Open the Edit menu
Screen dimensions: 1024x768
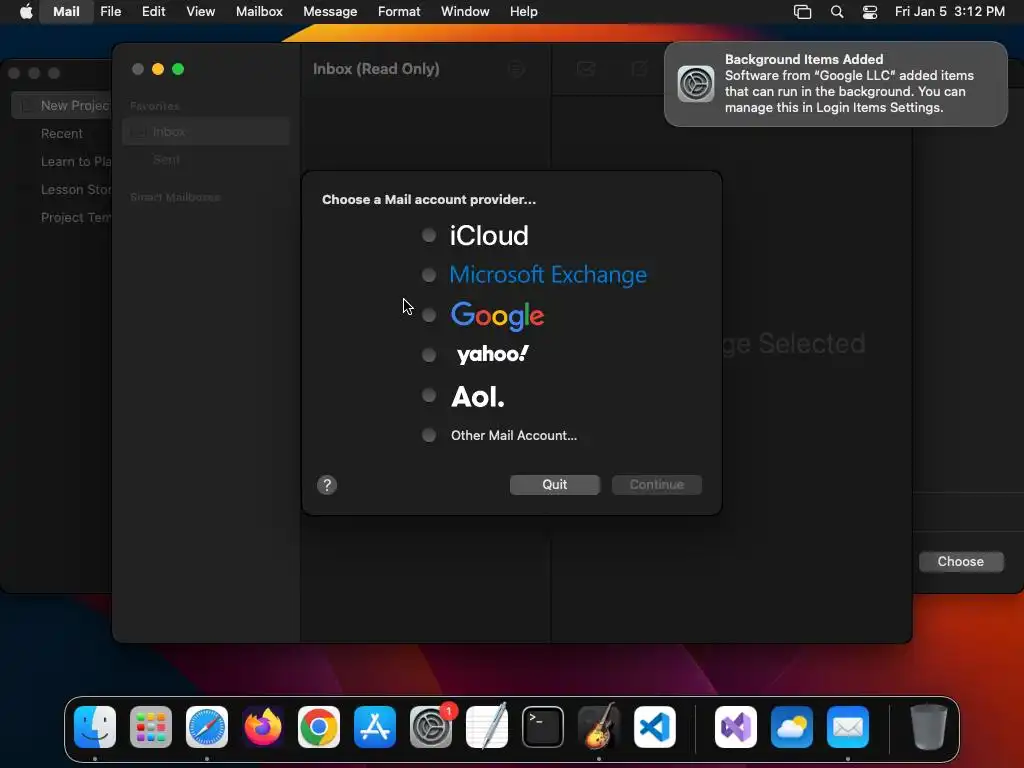[153, 12]
